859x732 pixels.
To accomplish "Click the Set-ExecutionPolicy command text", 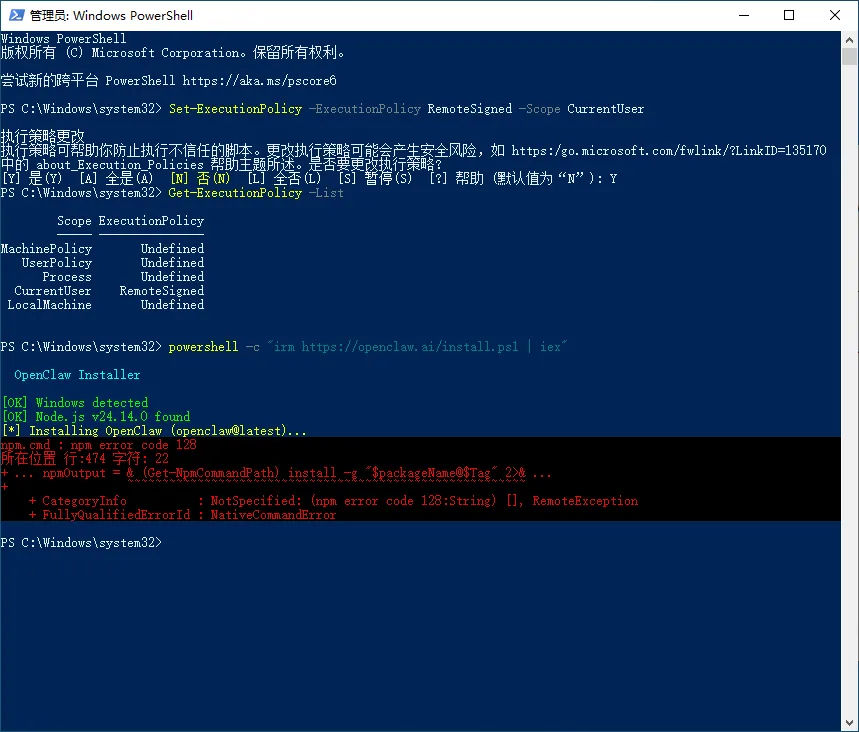I will (236, 109).
